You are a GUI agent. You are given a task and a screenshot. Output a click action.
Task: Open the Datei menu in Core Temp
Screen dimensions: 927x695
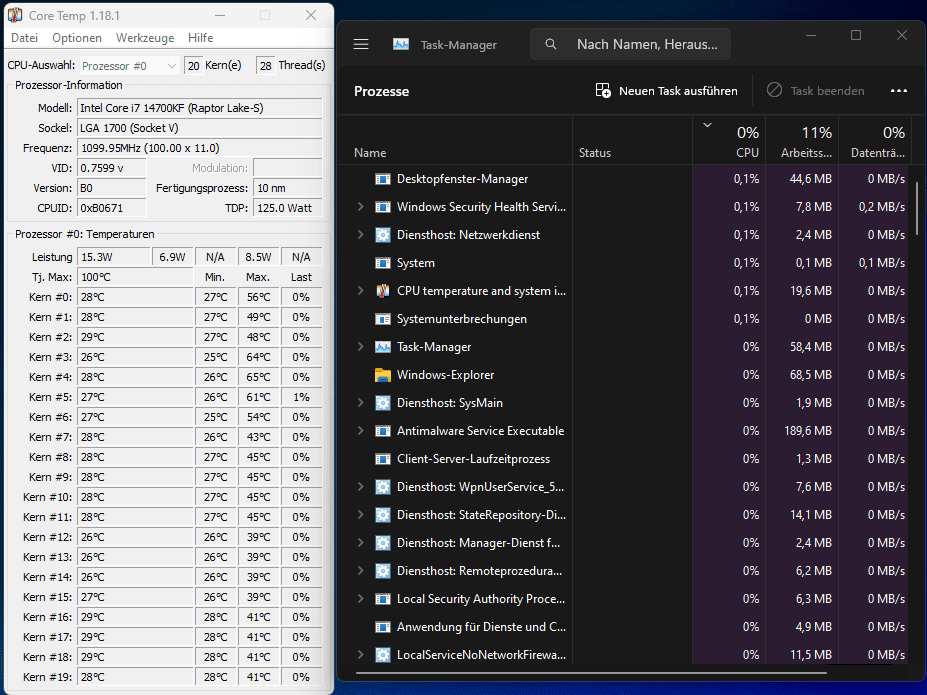(x=24, y=38)
